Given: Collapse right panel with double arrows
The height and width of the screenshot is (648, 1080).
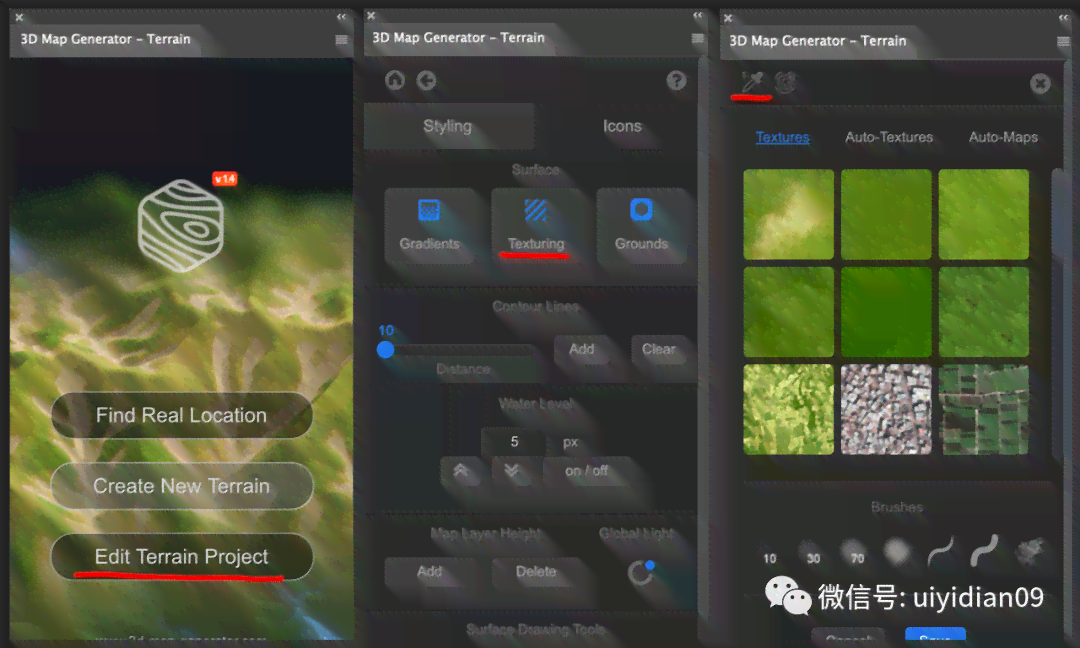Looking at the screenshot, I should tap(1063, 17).
